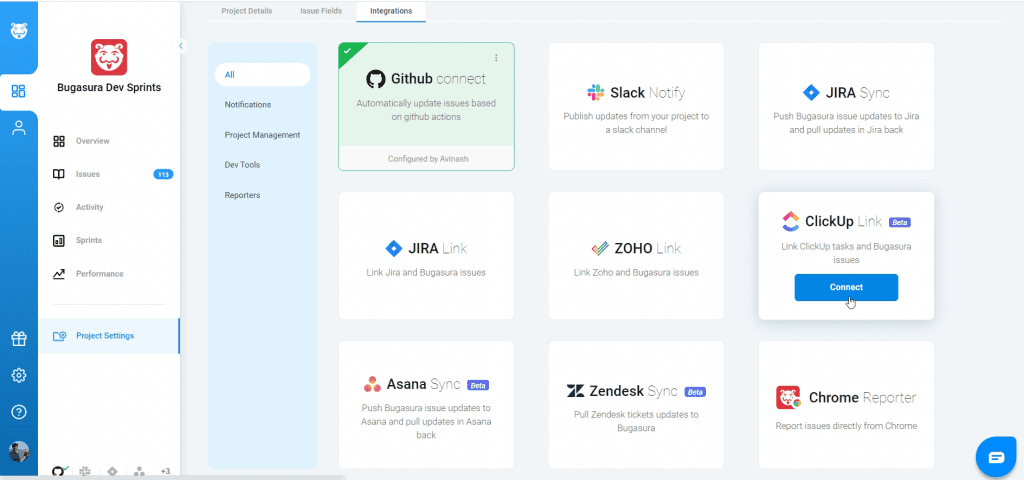
Task: Open the team members person icon
Action: (x=18, y=128)
